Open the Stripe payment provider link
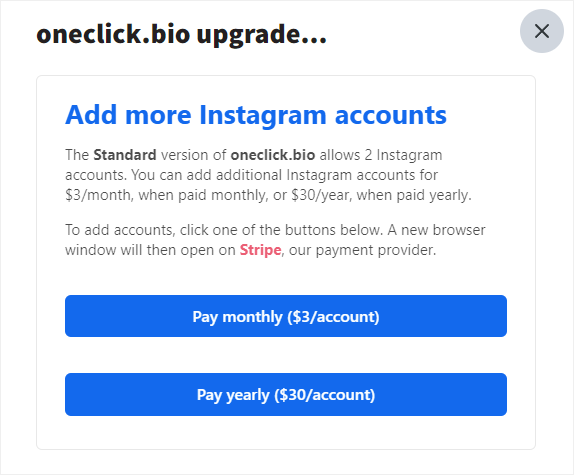The image size is (574, 475). click(x=260, y=250)
